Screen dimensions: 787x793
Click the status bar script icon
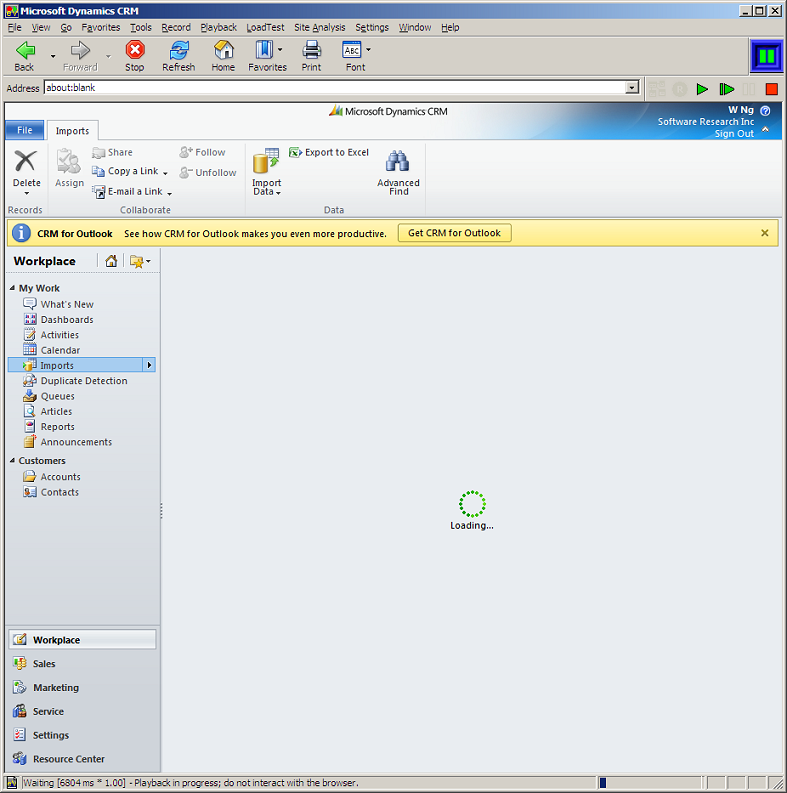[12, 783]
